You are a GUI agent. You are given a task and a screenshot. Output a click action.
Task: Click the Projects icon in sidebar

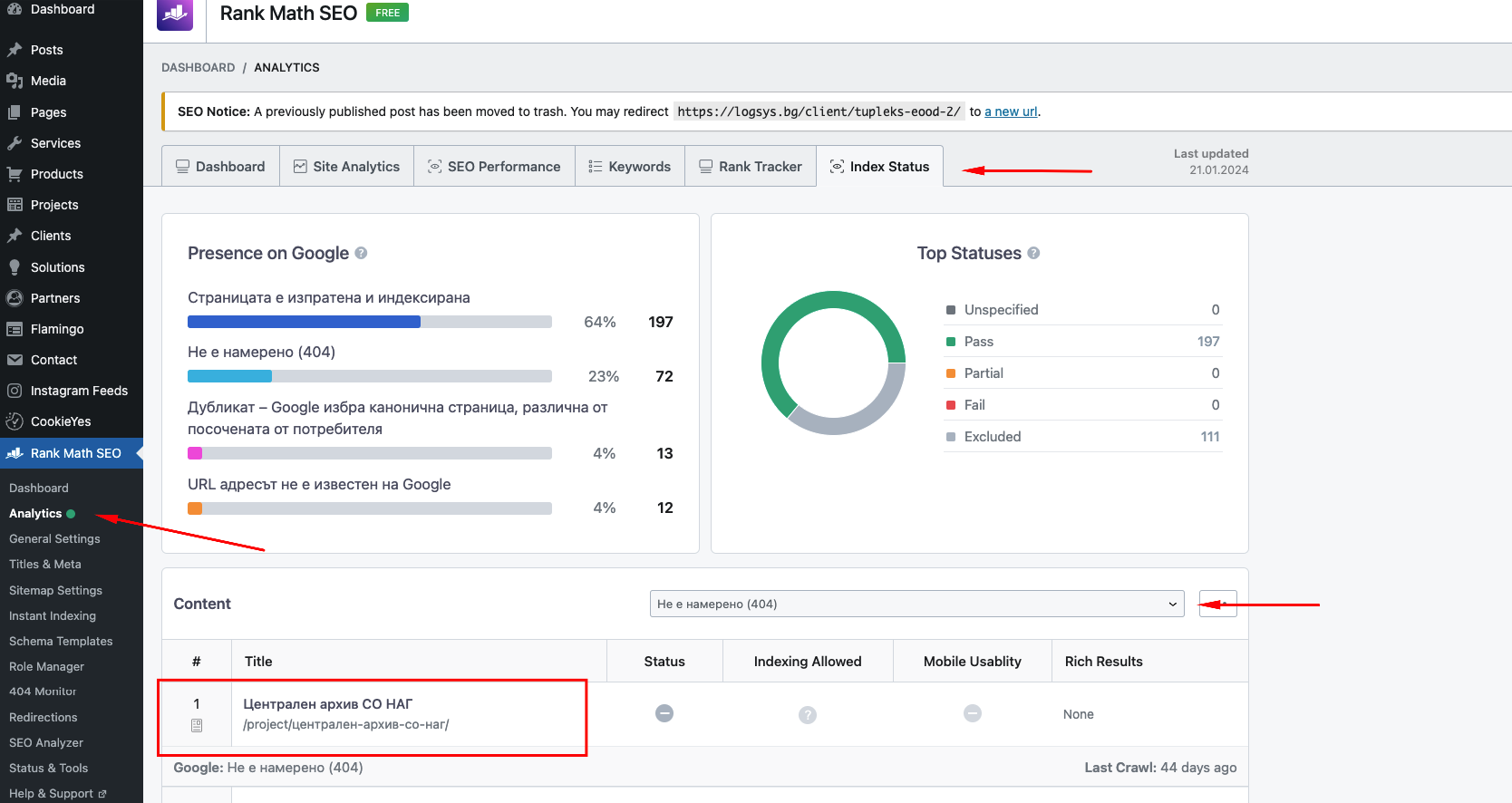click(15, 205)
